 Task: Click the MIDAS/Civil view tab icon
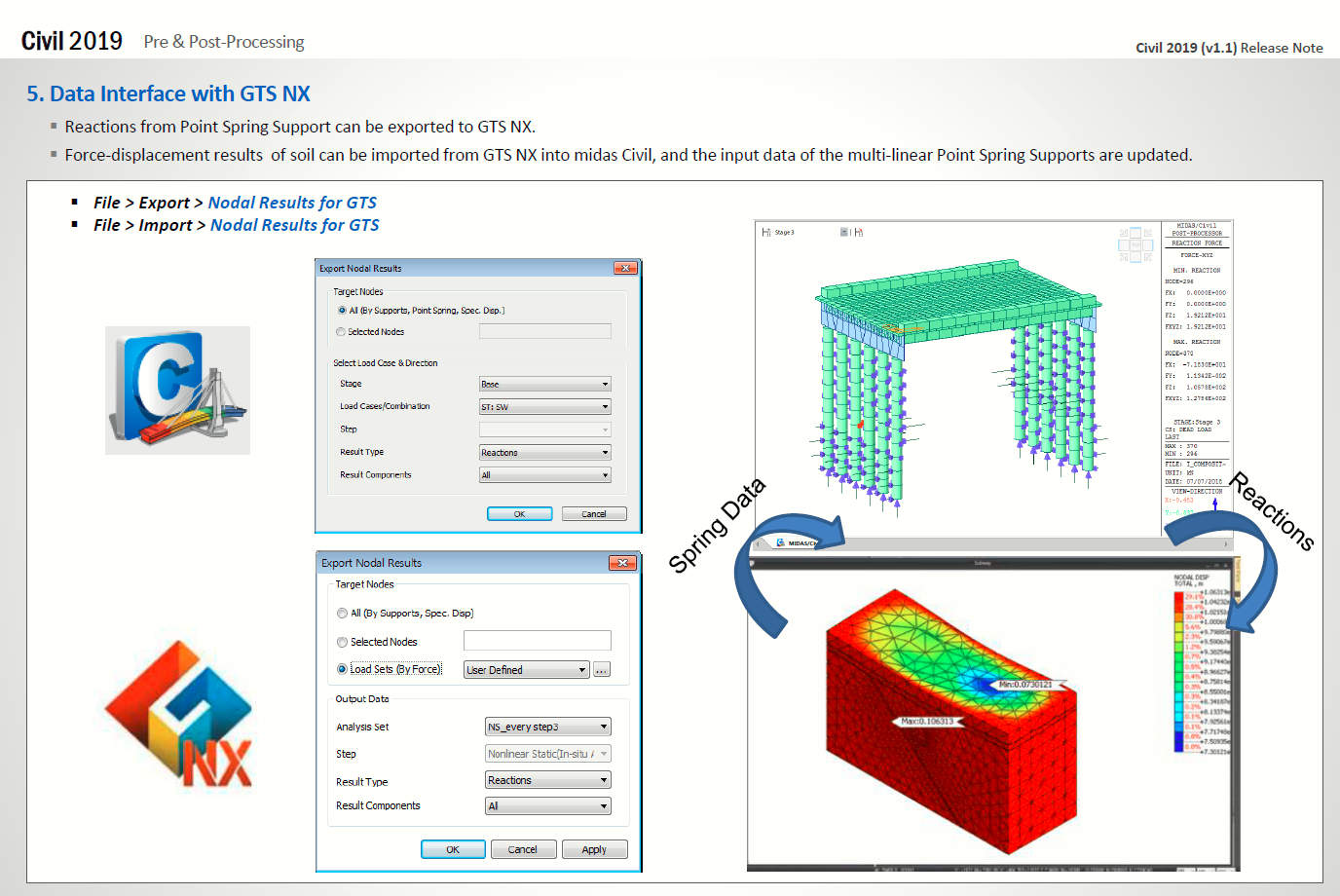[x=781, y=542]
